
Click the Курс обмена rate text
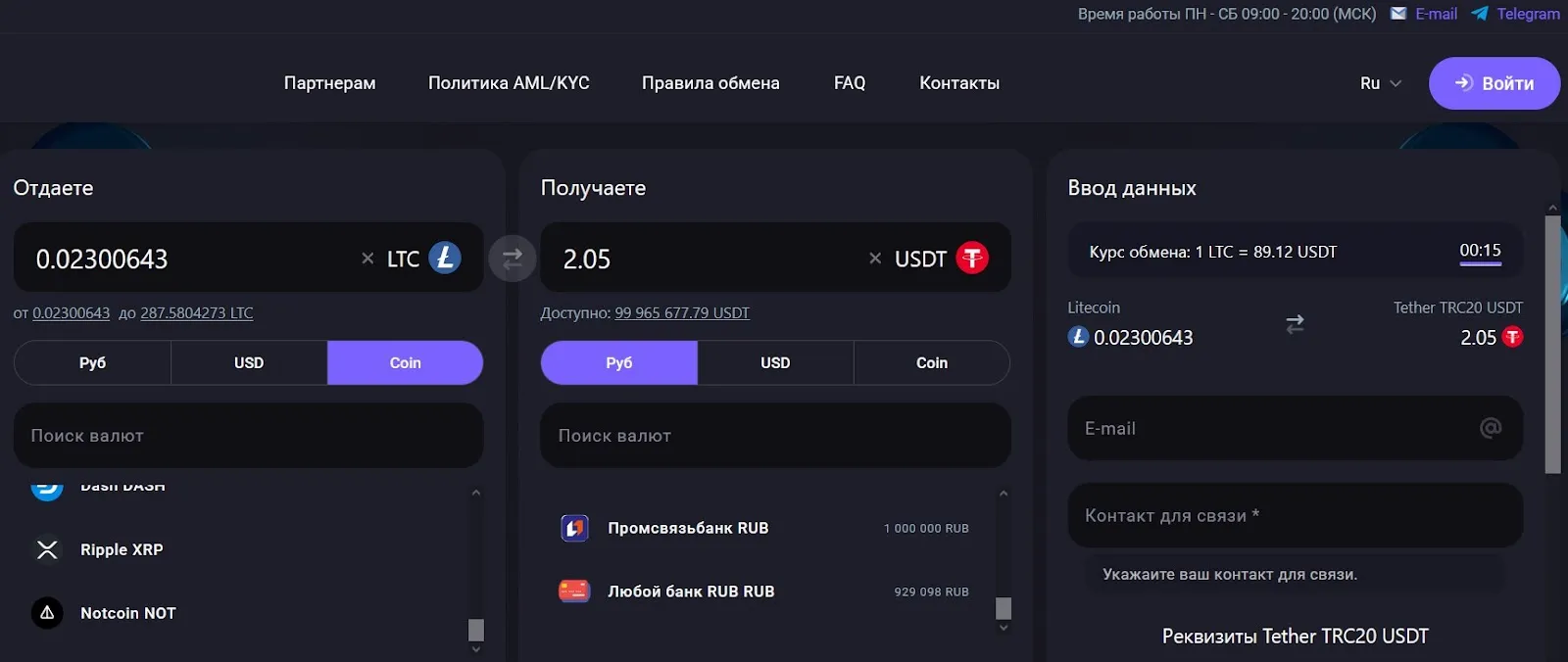tap(1213, 252)
